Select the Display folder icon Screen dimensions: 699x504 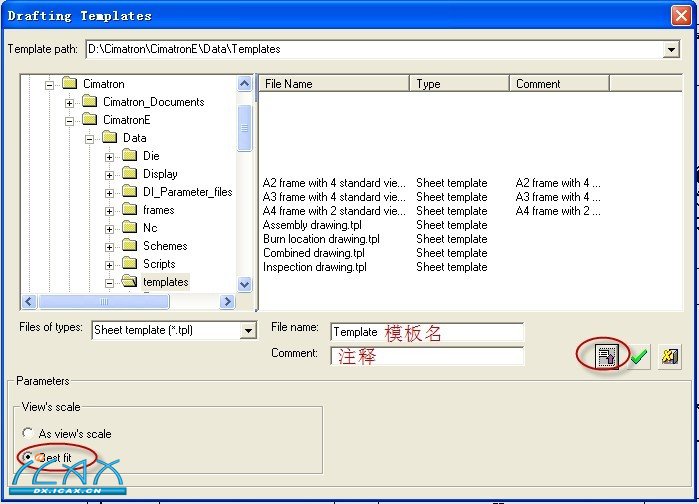tap(130, 173)
